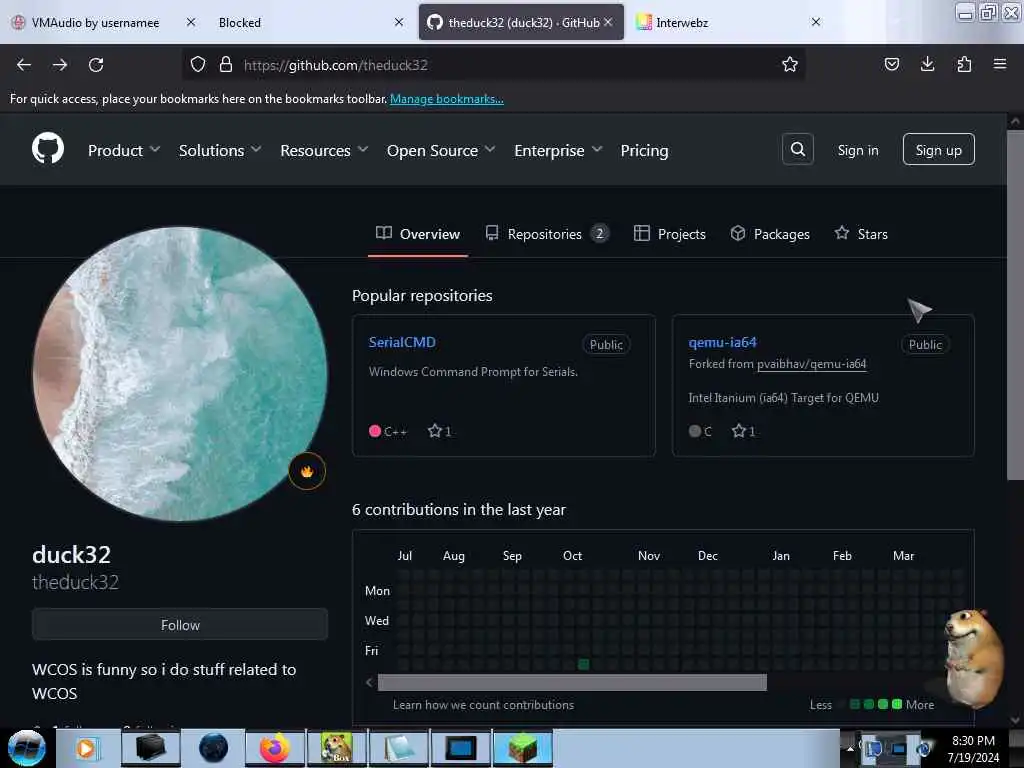The height and width of the screenshot is (768, 1024).
Task: Expand the Resources dropdown menu
Action: (324, 150)
